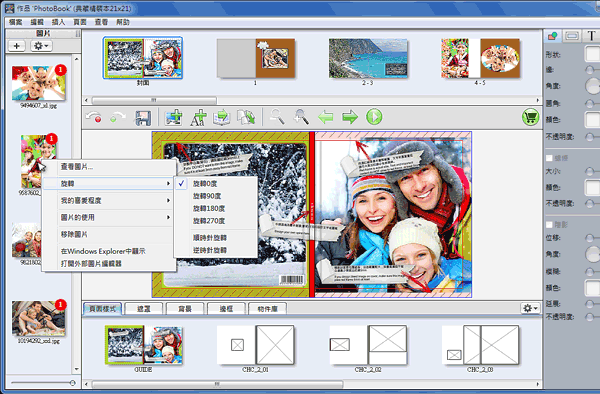Open the 頁面 menu
600x394 pixels.
[x=80, y=22]
